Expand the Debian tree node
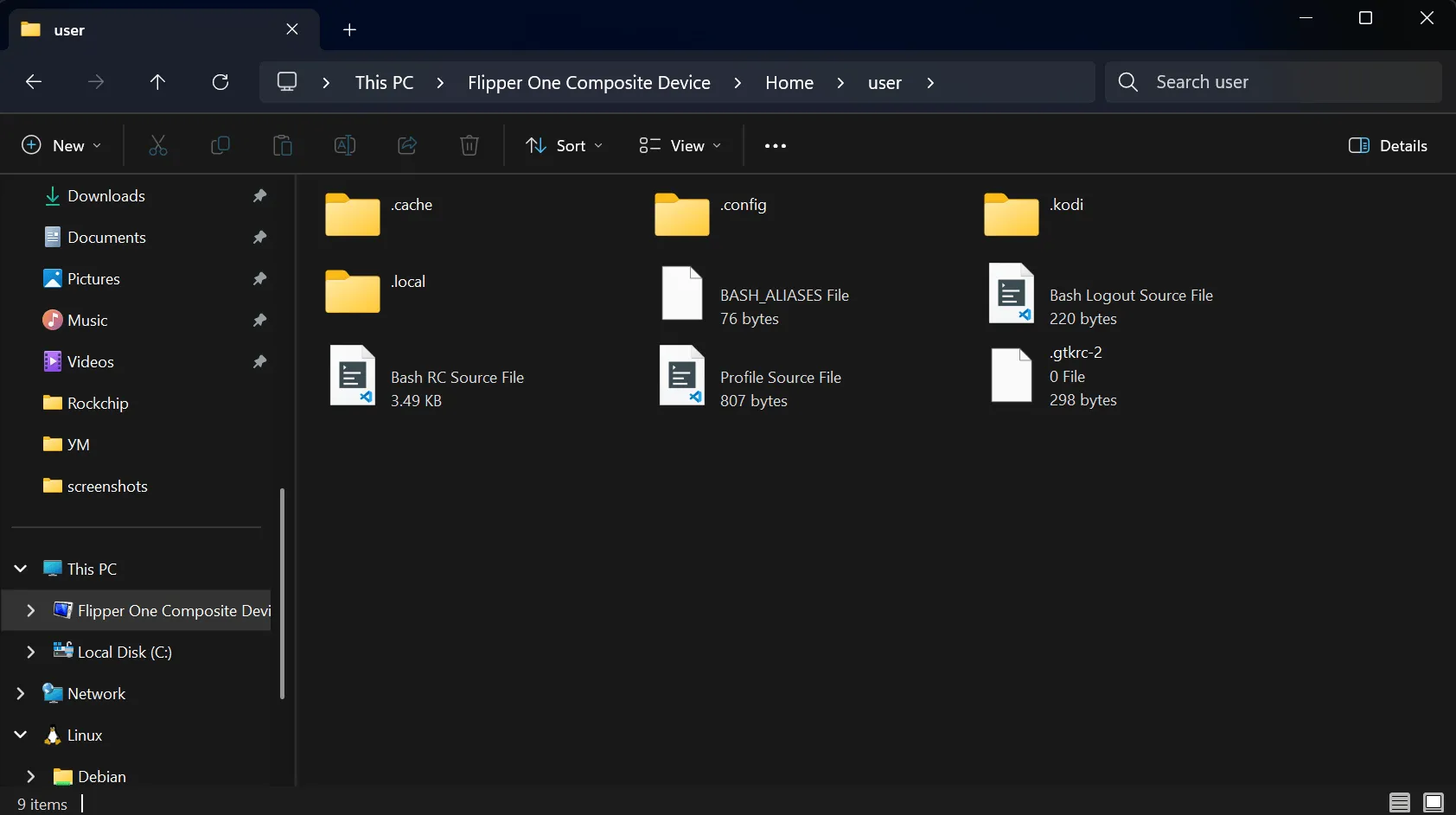 tap(31, 776)
